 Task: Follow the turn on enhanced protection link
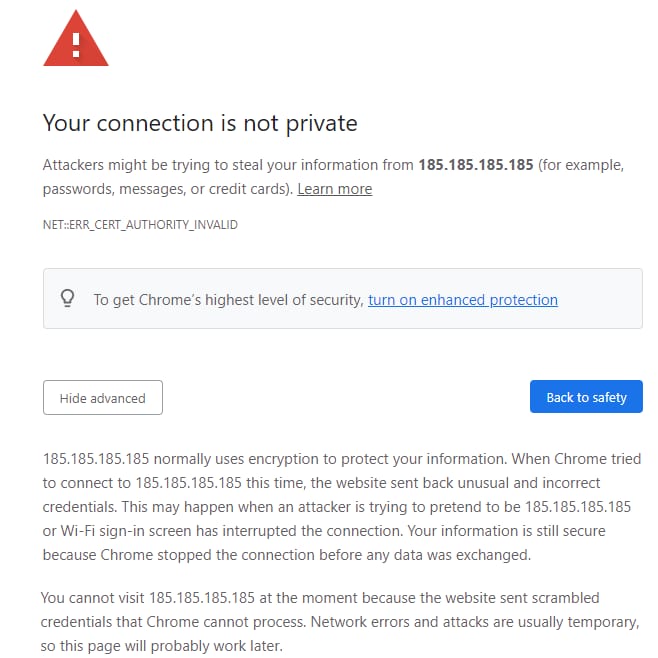pos(462,299)
